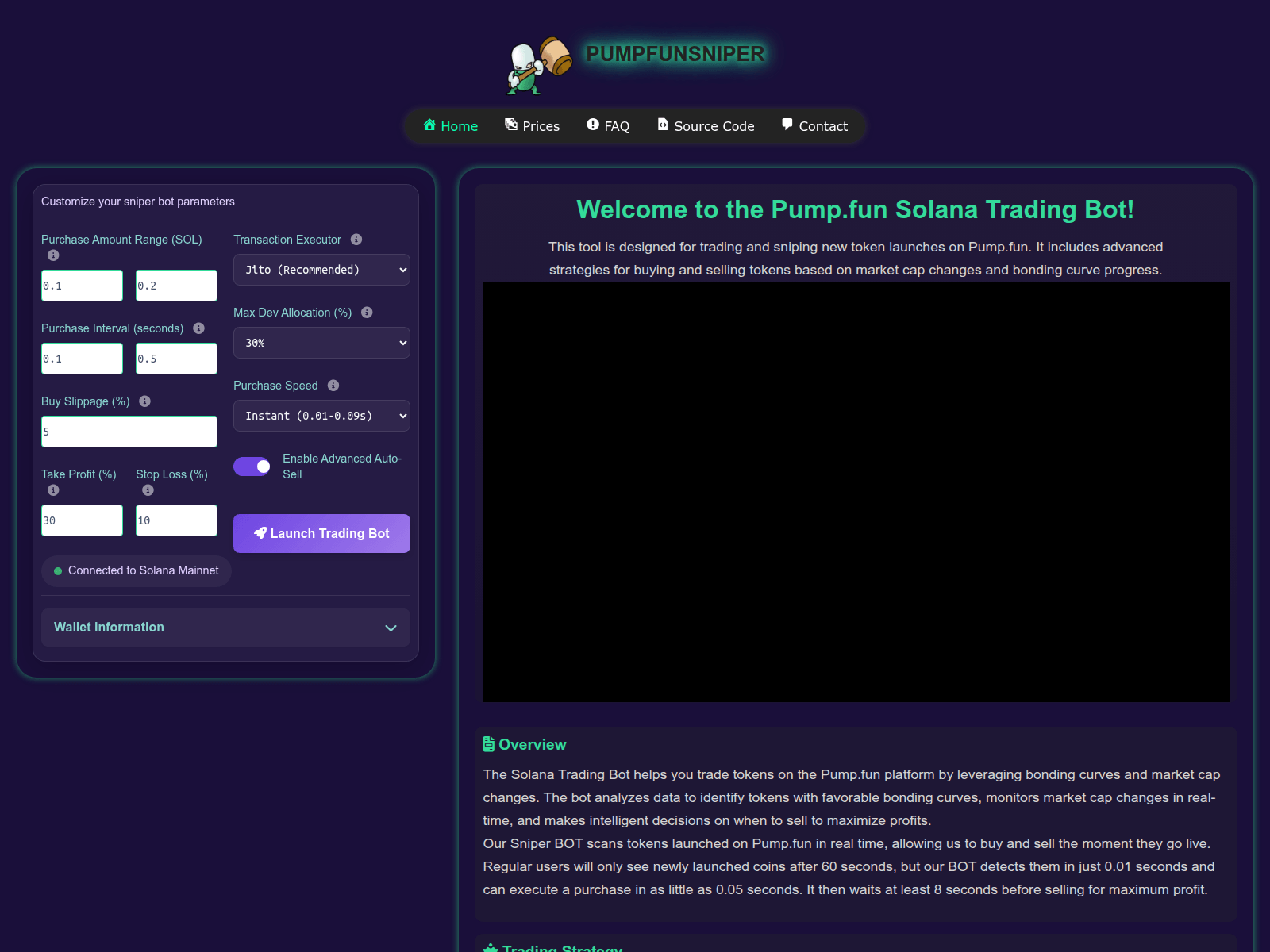Open the FAQ page
Image resolution: width=1270 pixels, height=952 pixels.
click(x=608, y=126)
